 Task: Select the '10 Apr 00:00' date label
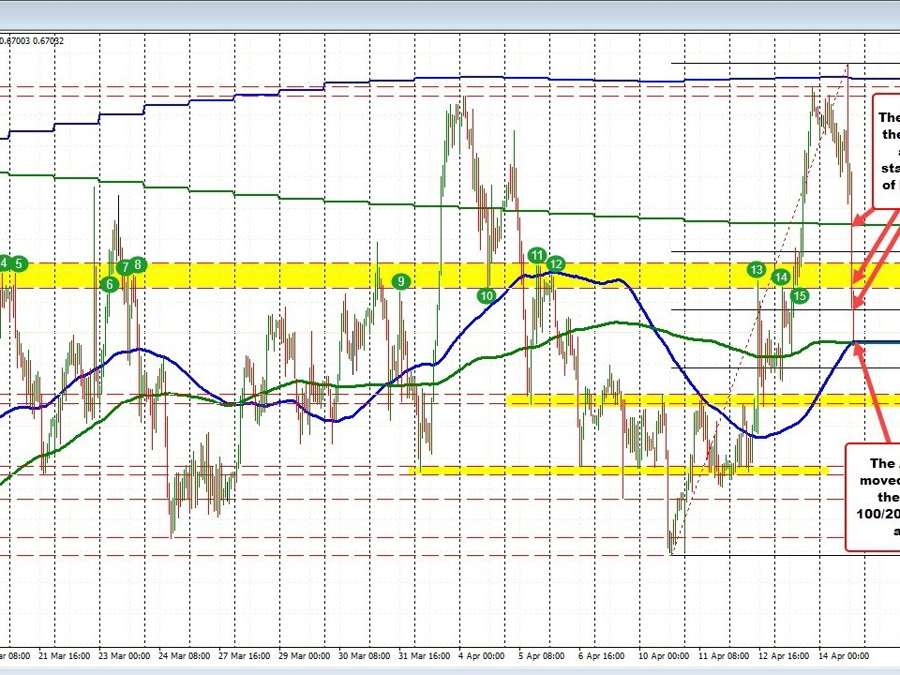click(x=666, y=658)
